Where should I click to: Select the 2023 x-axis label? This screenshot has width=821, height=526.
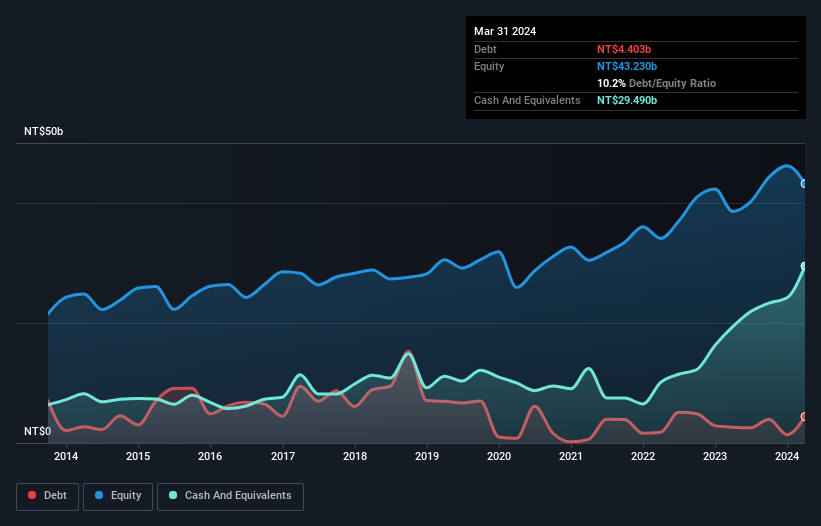(x=715, y=456)
